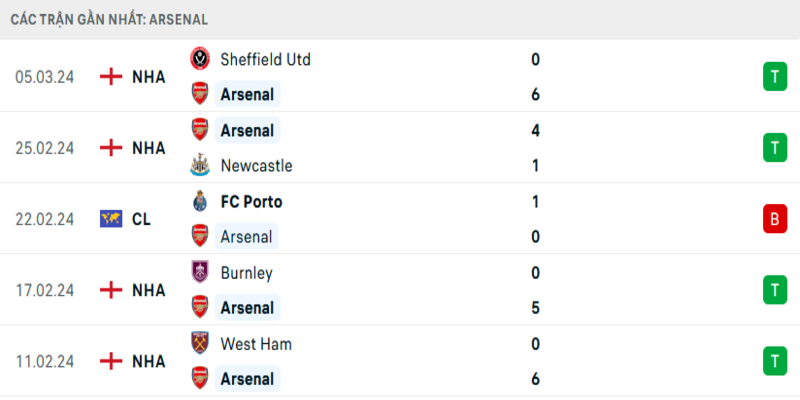Screen dimensions: 800x400
Task: Click England flag on the 05.03.24 match
Action: tap(111, 76)
